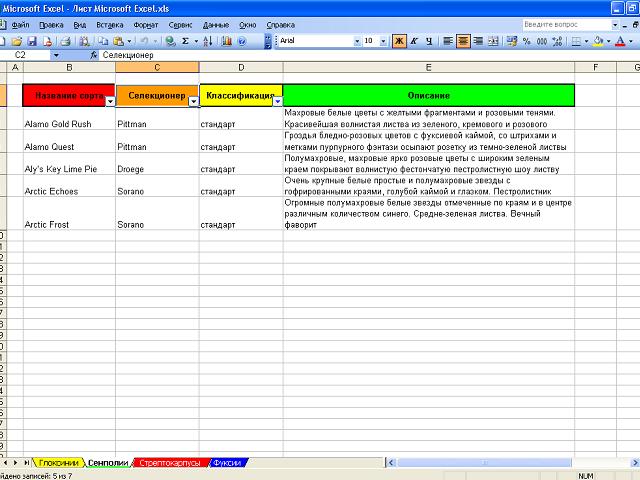Open the Chart Wizard icon
Screen dimensions: 640x480
pyautogui.click(x=227, y=41)
